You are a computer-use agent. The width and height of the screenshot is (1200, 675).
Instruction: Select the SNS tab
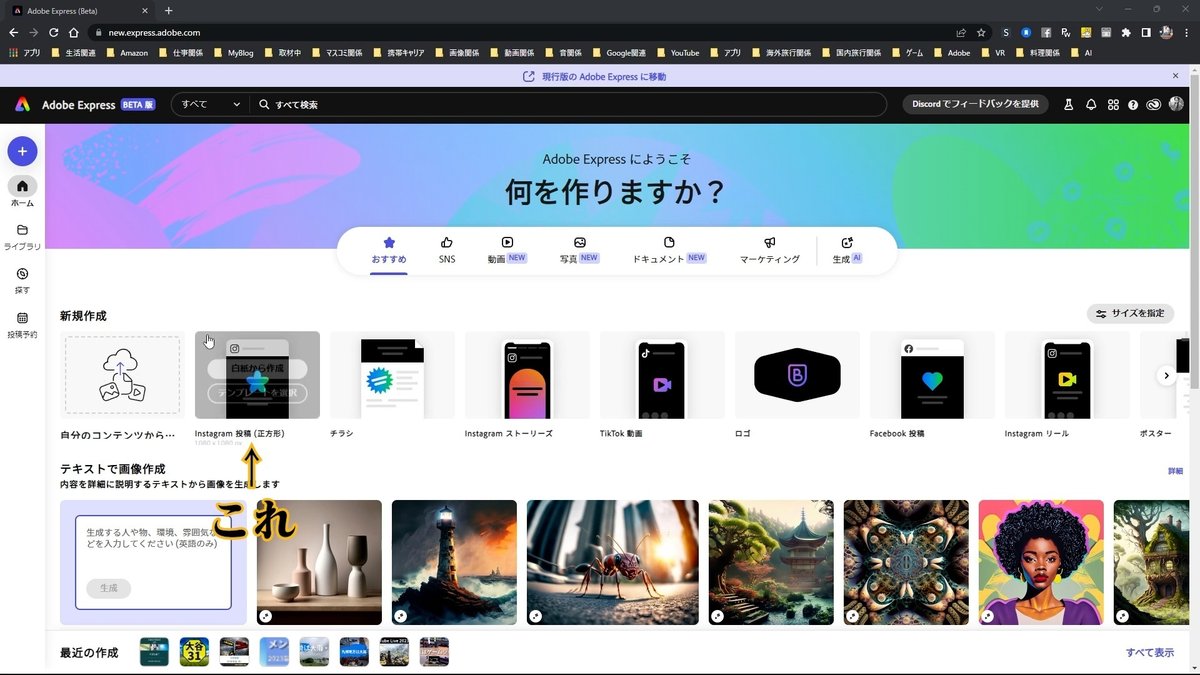[x=447, y=250]
